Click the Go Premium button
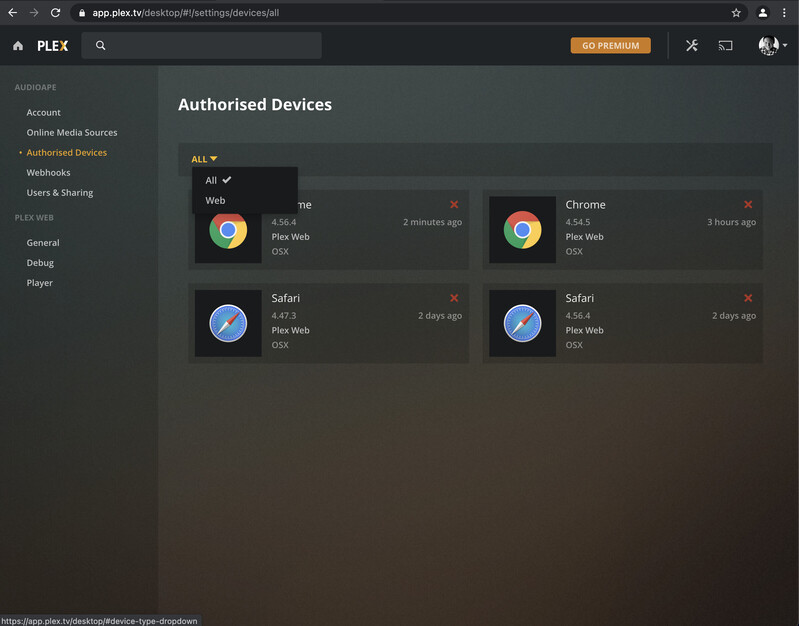Screen dimensions: 799x626 click(610, 45)
